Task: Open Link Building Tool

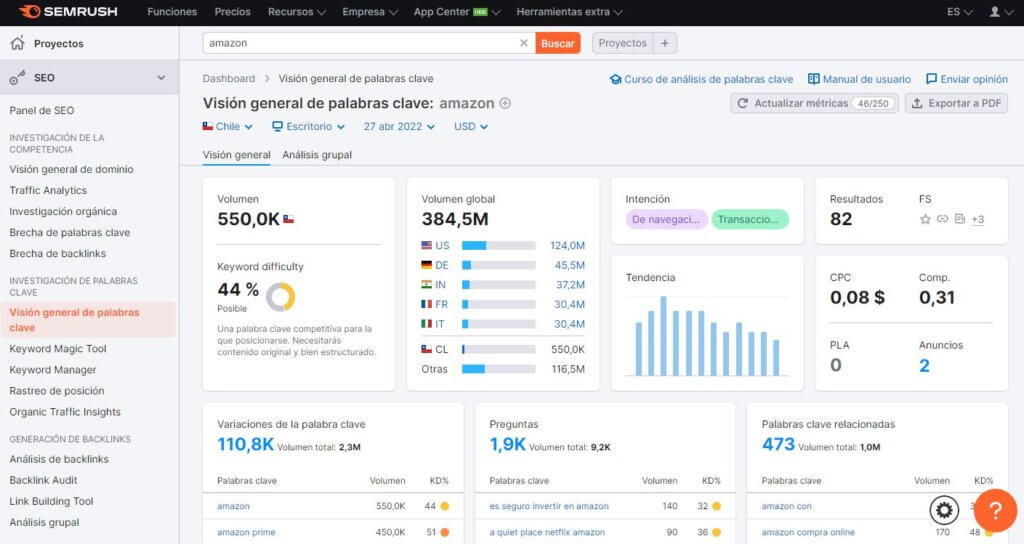Action: 51,501
